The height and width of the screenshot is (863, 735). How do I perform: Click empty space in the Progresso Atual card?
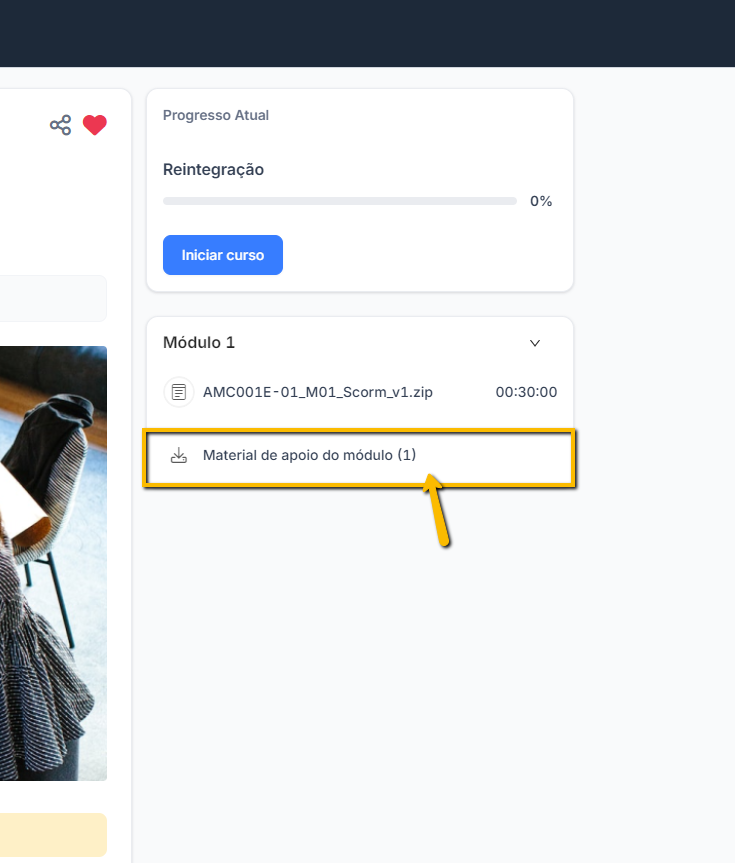point(429,253)
